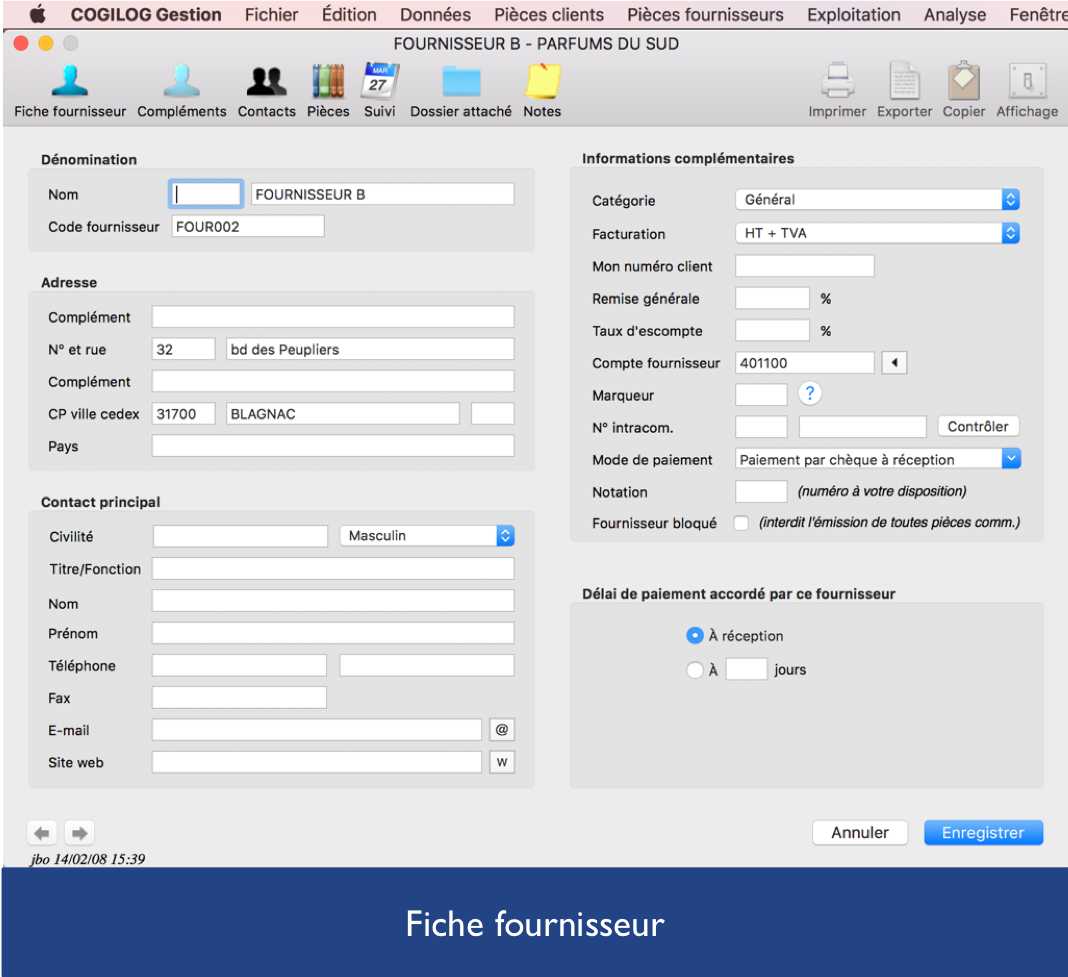Image resolution: width=1068 pixels, height=977 pixels.
Task: Click the FOURNISSEUR B name field
Action: pyautogui.click(x=382, y=194)
